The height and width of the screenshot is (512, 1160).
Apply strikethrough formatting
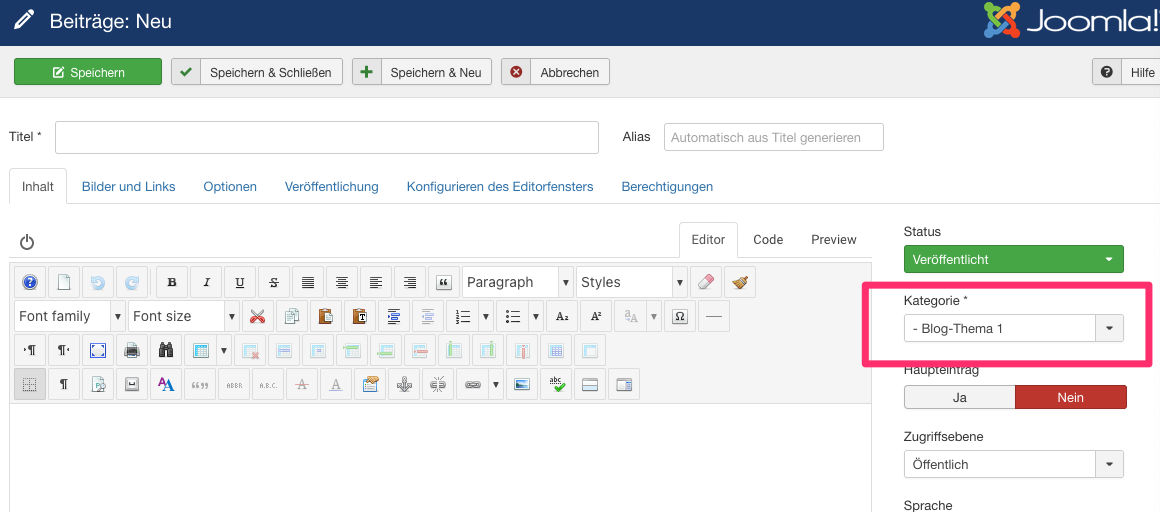pos(274,282)
